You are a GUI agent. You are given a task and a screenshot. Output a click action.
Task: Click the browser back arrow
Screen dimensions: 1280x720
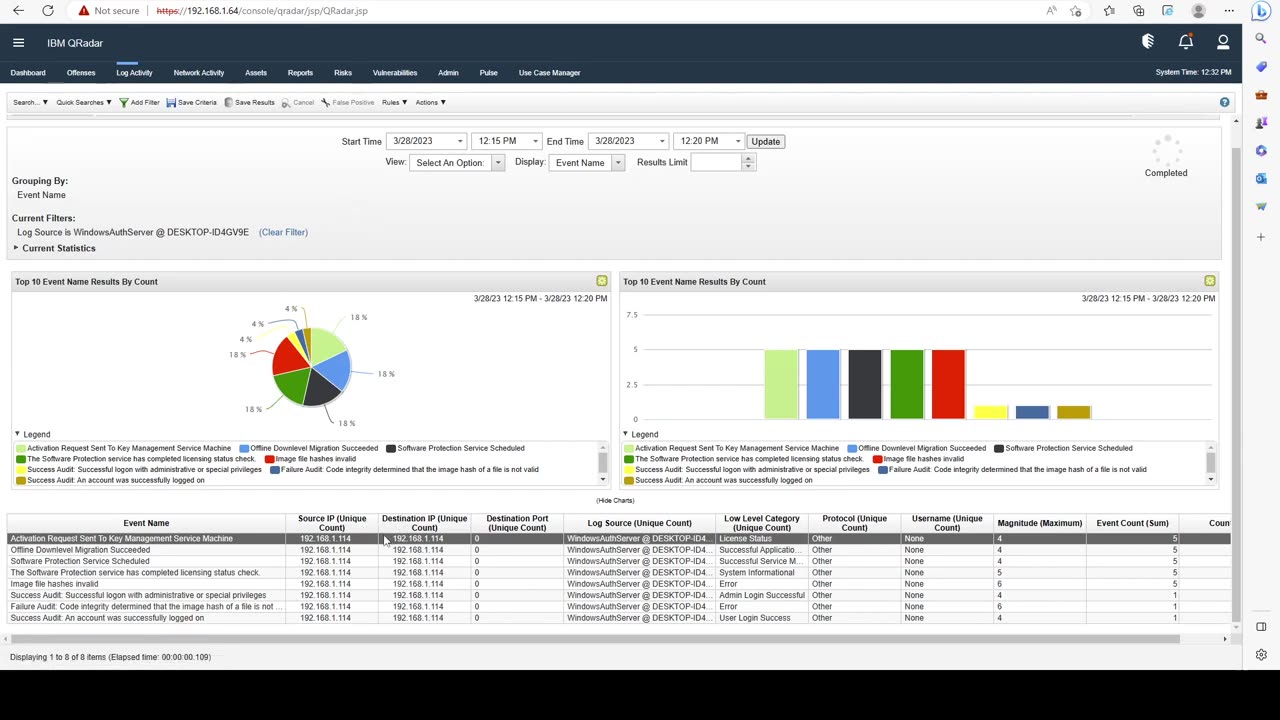18,11
